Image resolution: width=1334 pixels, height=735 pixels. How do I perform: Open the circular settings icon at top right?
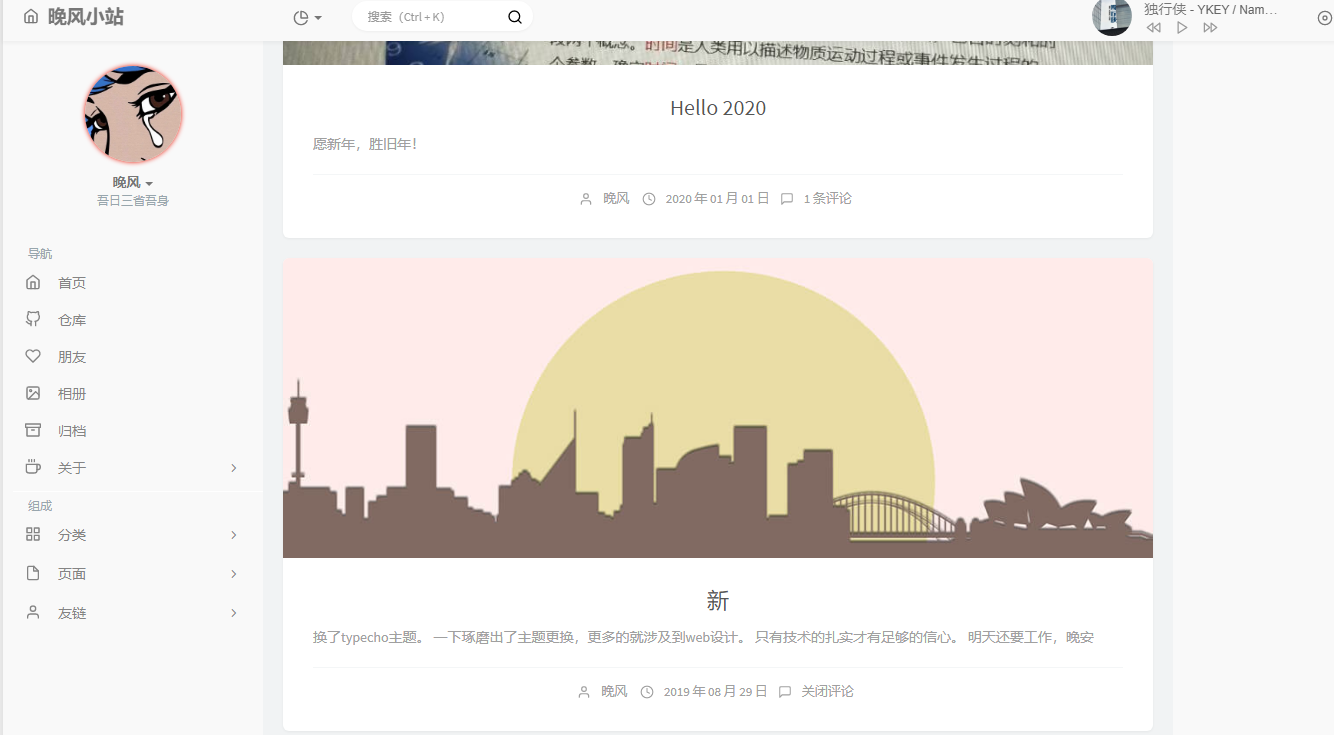[1325, 18]
